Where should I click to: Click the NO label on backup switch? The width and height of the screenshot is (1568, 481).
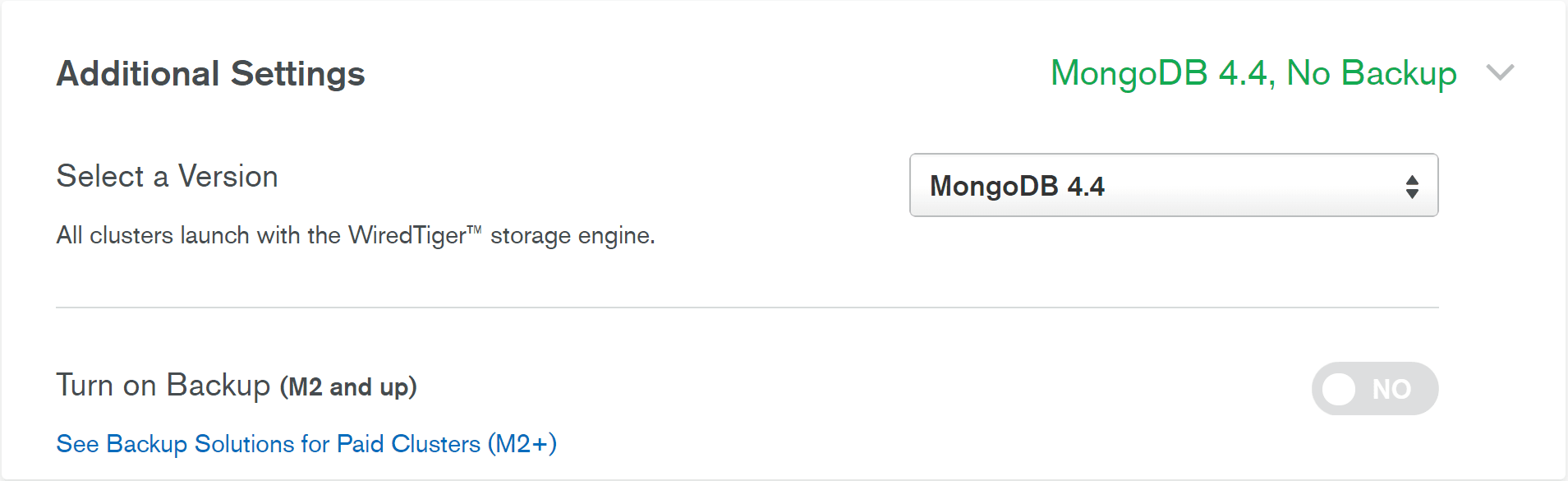click(1391, 389)
